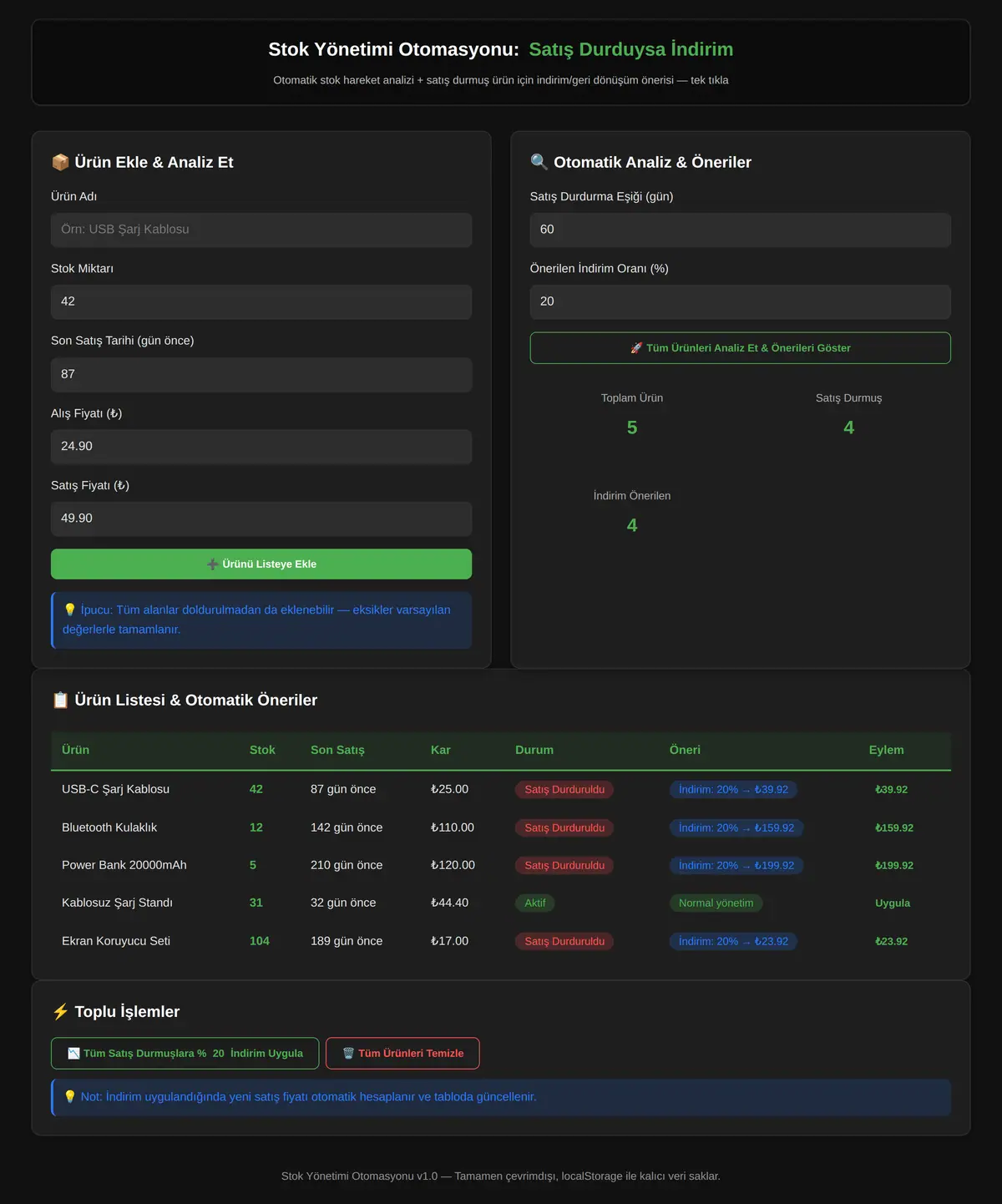Click the Satış Durduruldu badge for Ekran Koruyucu Seti

pos(564,941)
